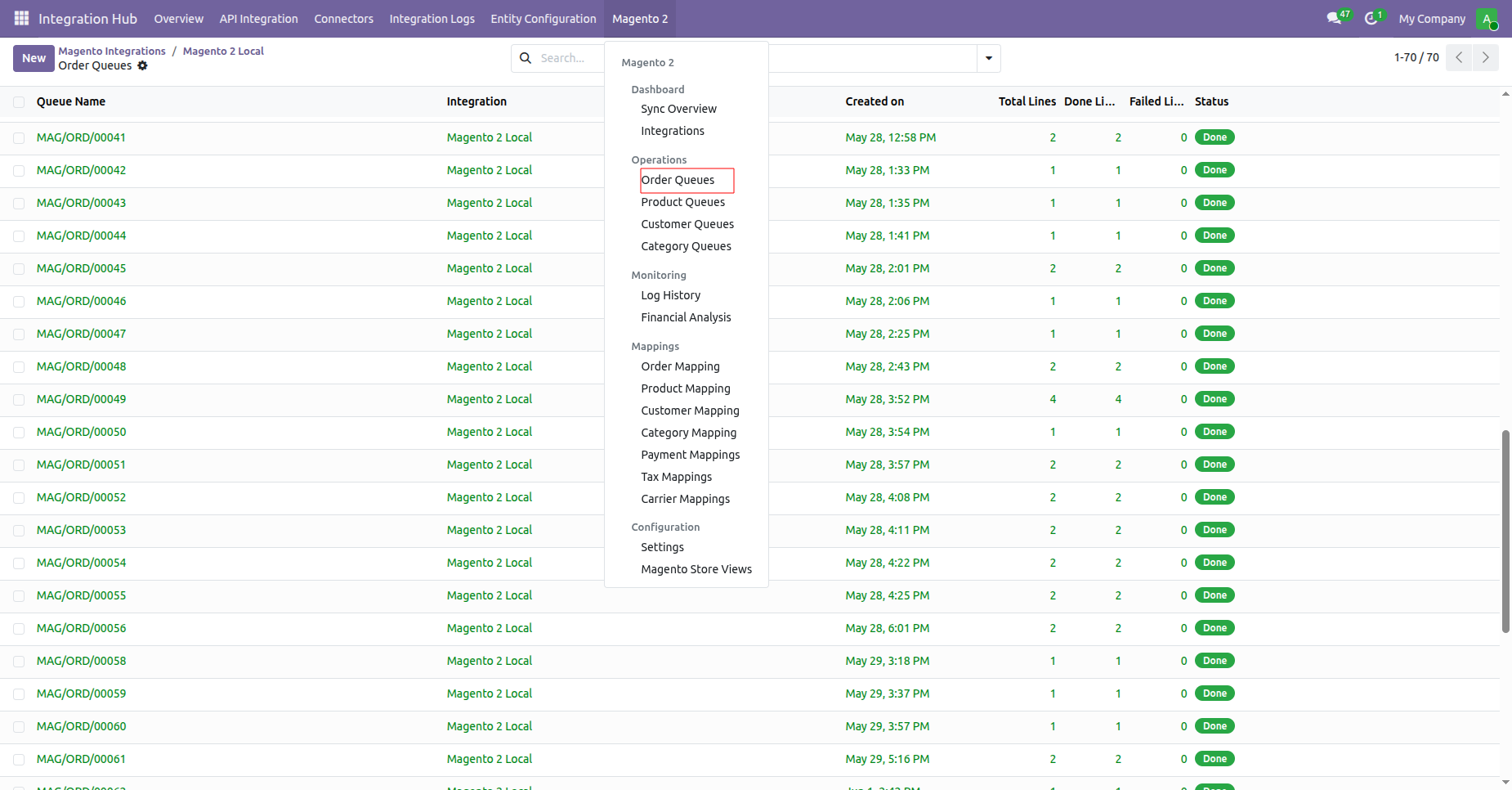Open Carrier Mappings menu entry
Image resolution: width=1512 pixels, height=790 pixels.
pyautogui.click(x=685, y=499)
